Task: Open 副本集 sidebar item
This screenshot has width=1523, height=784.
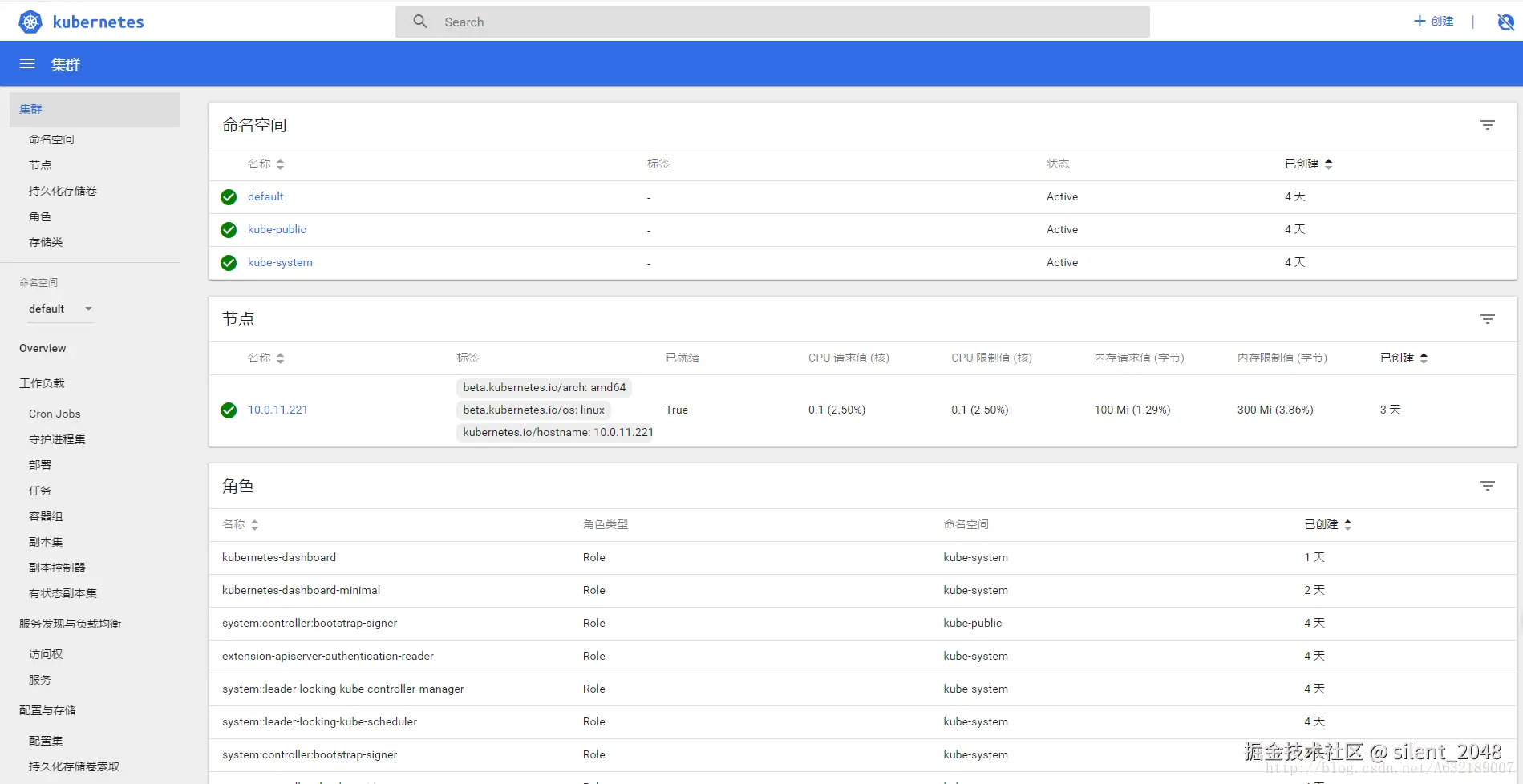Action: (x=46, y=542)
